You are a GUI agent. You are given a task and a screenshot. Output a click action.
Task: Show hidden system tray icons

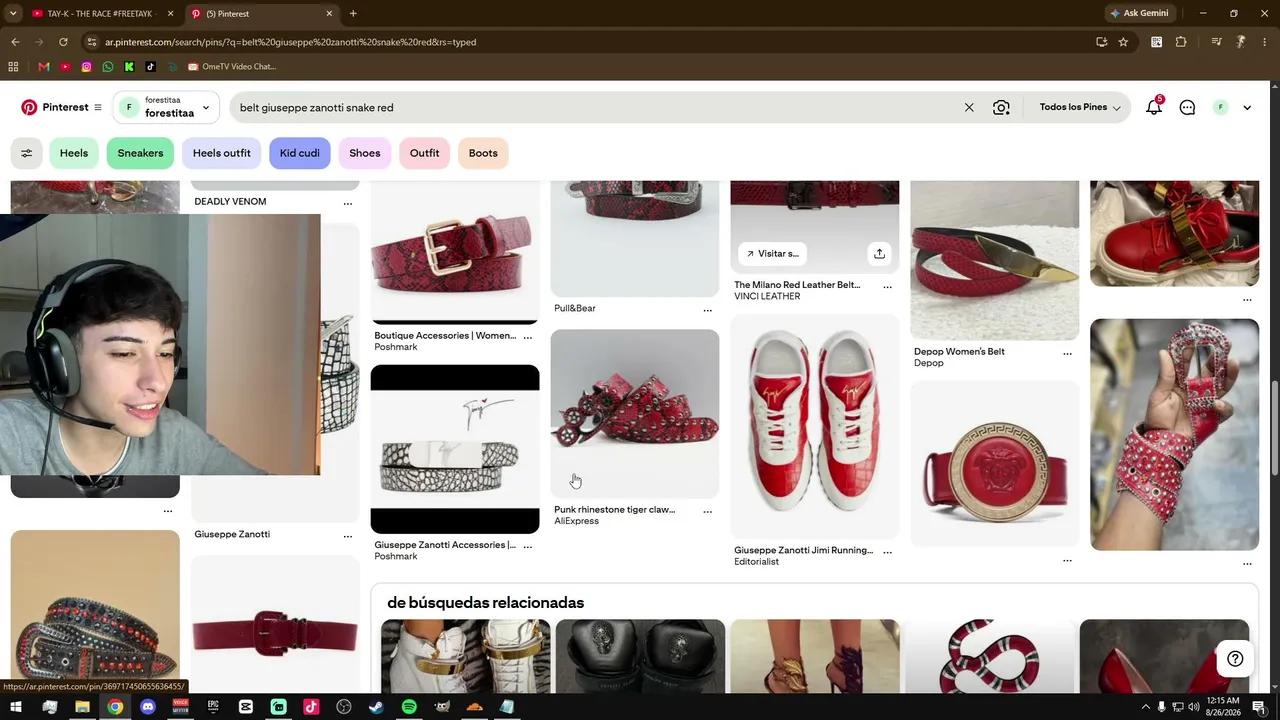(1146, 707)
